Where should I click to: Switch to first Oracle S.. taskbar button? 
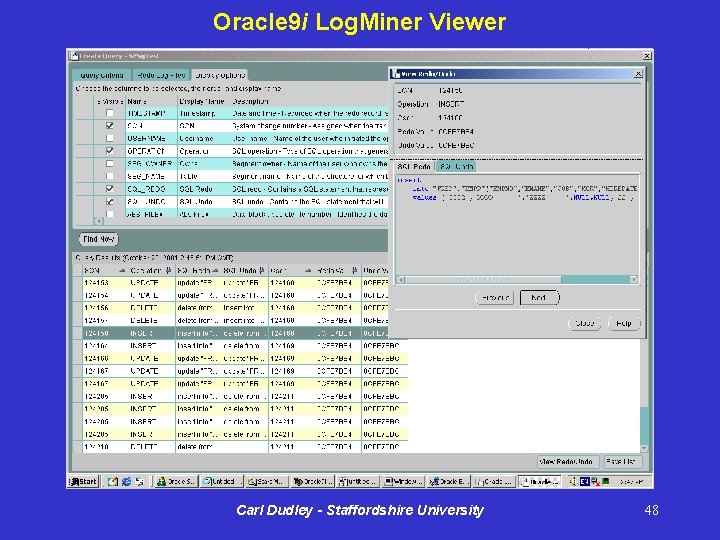pyautogui.click(x=176, y=481)
